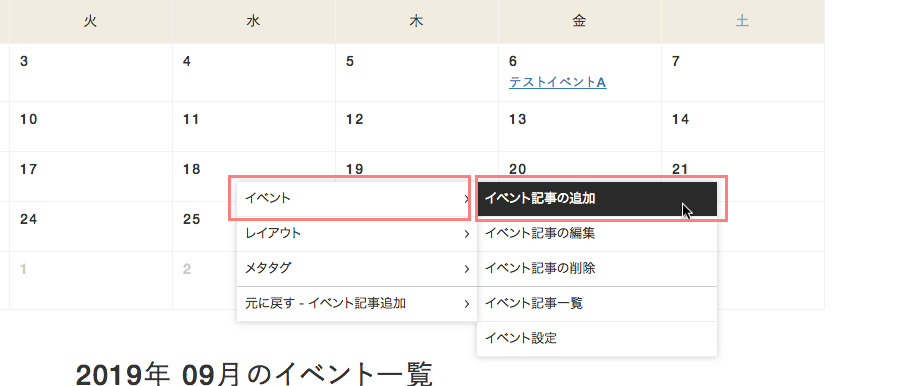Select calendar day 24

28,219
